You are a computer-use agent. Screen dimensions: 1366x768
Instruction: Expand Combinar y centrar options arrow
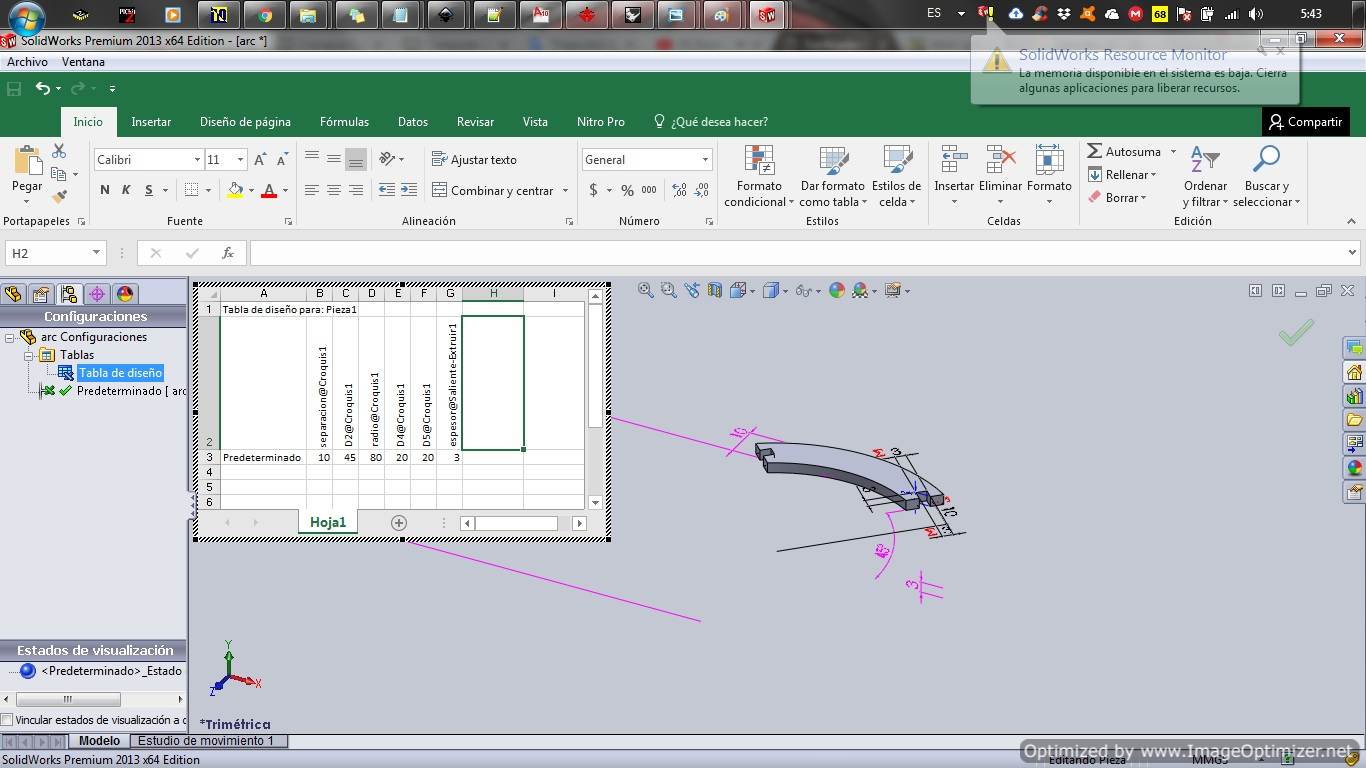click(x=565, y=190)
